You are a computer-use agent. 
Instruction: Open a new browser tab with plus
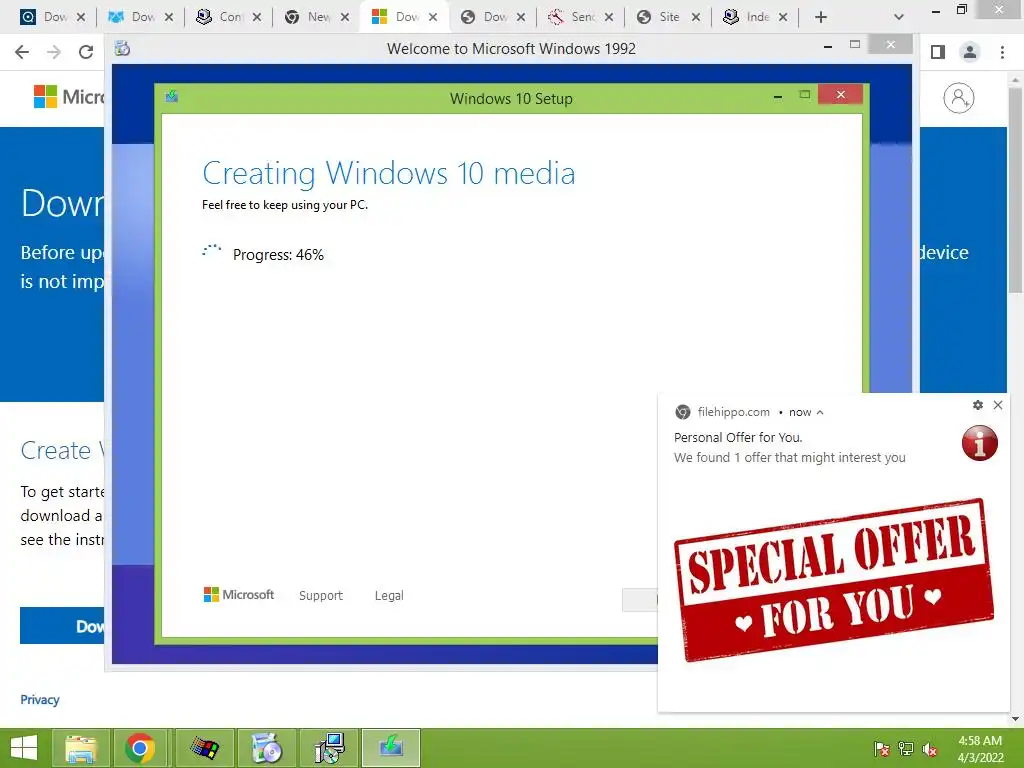pos(821,17)
